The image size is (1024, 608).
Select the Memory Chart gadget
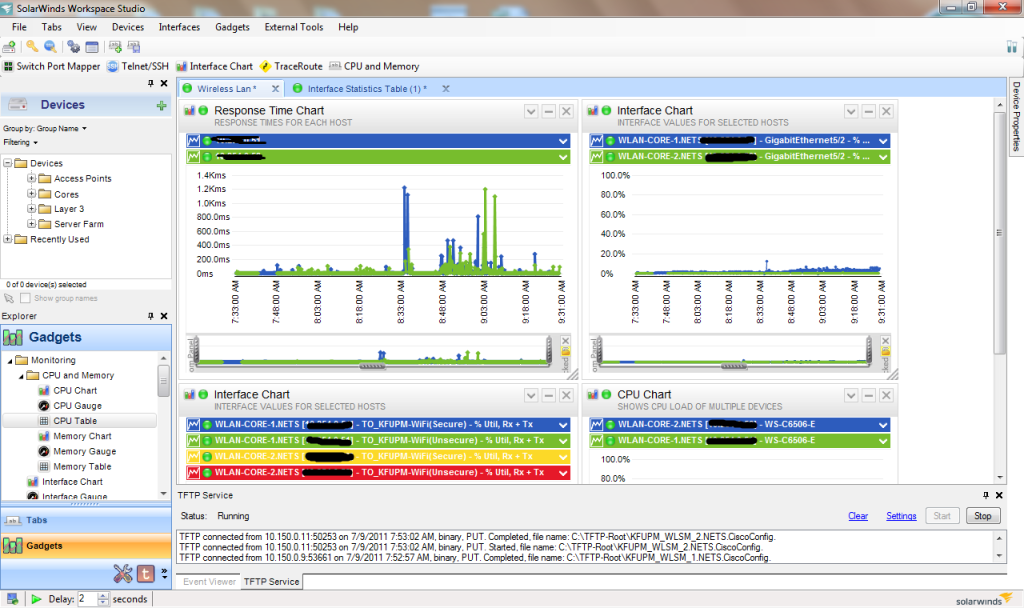pyautogui.click(x=82, y=436)
